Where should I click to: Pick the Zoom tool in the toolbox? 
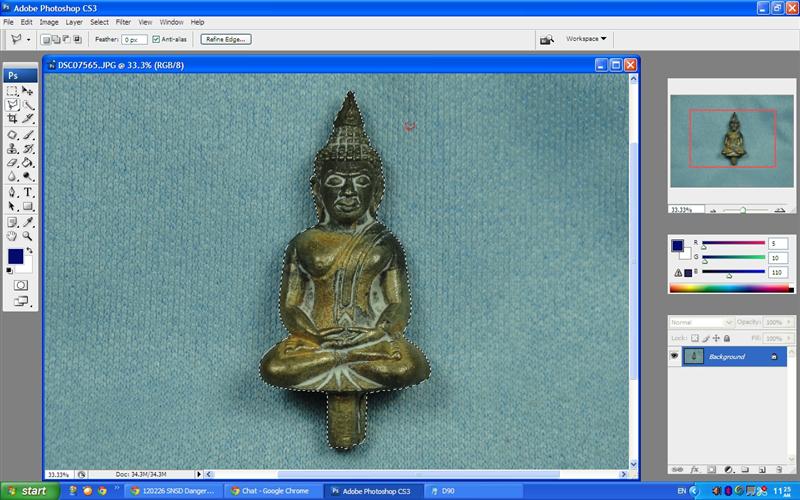(28, 235)
